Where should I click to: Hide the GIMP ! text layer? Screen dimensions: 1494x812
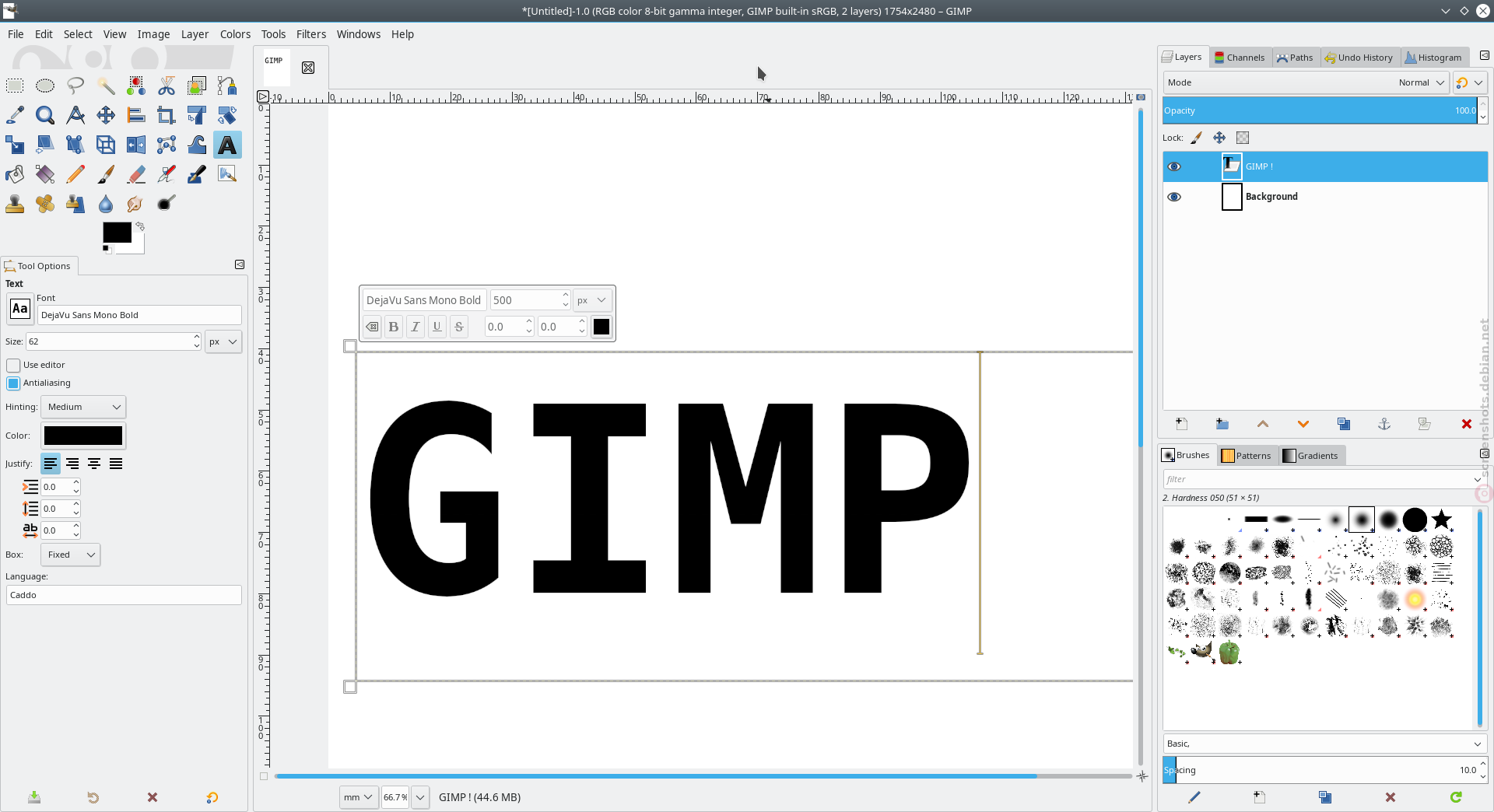[x=1174, y=166]
